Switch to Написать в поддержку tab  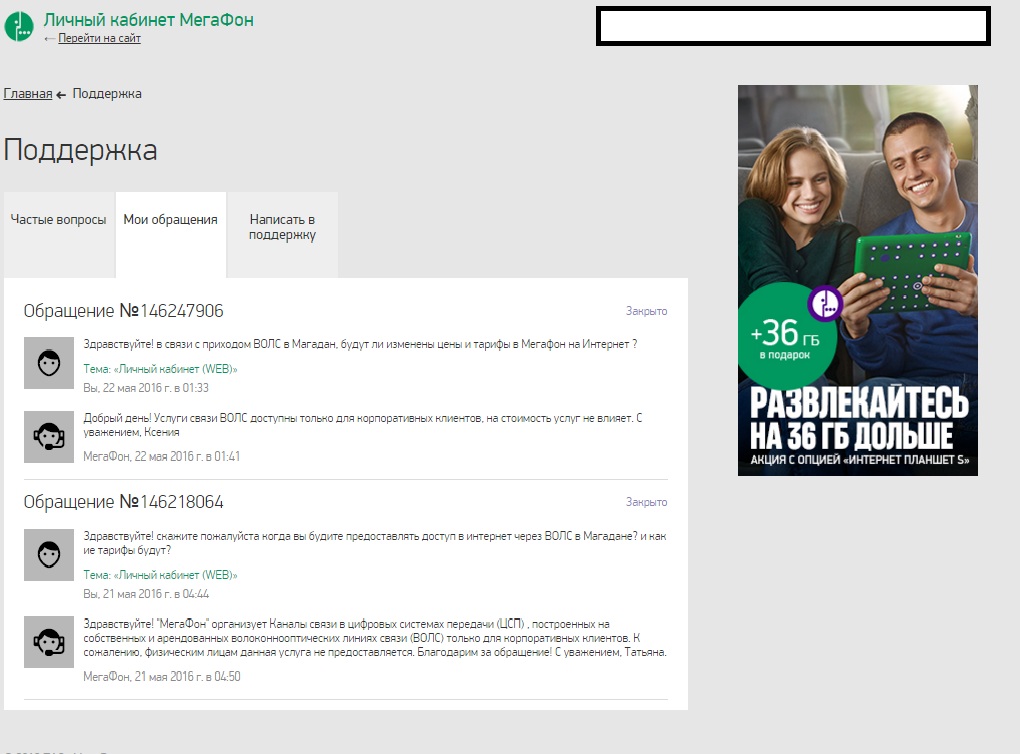point(282,227)
